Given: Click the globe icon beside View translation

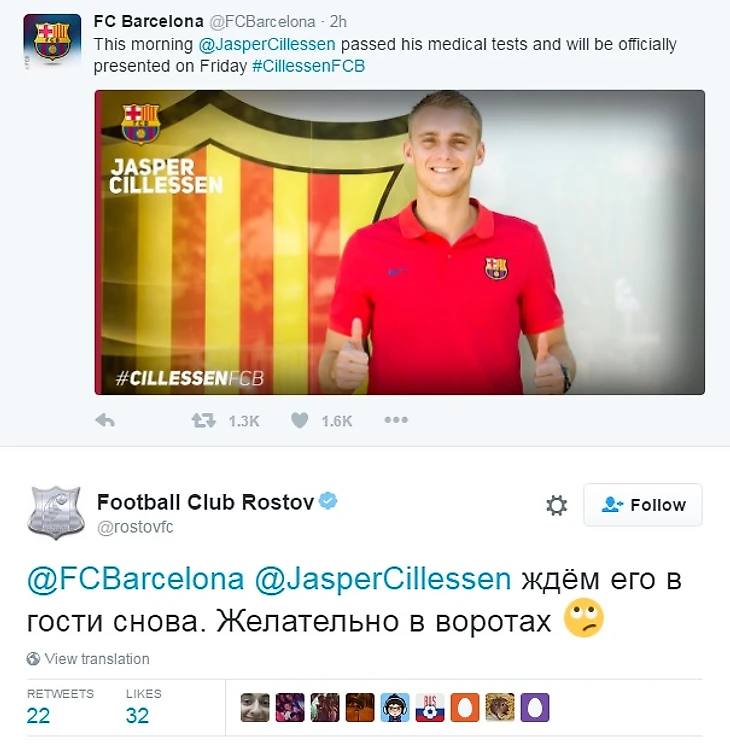Looking at the screenshot, I should click(x=33, y=659).
